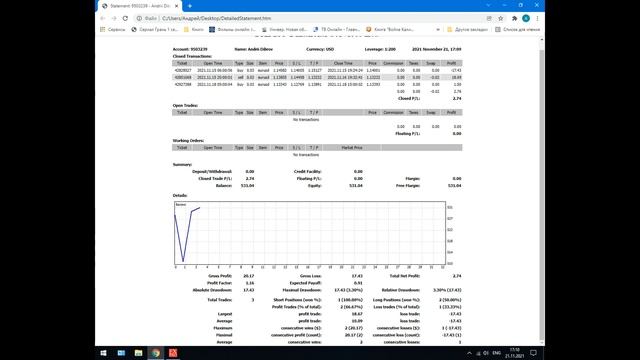Go forward using the browser forward arrow
The height and width of the screenshot is (360, 640).
[x=114, y=18]
